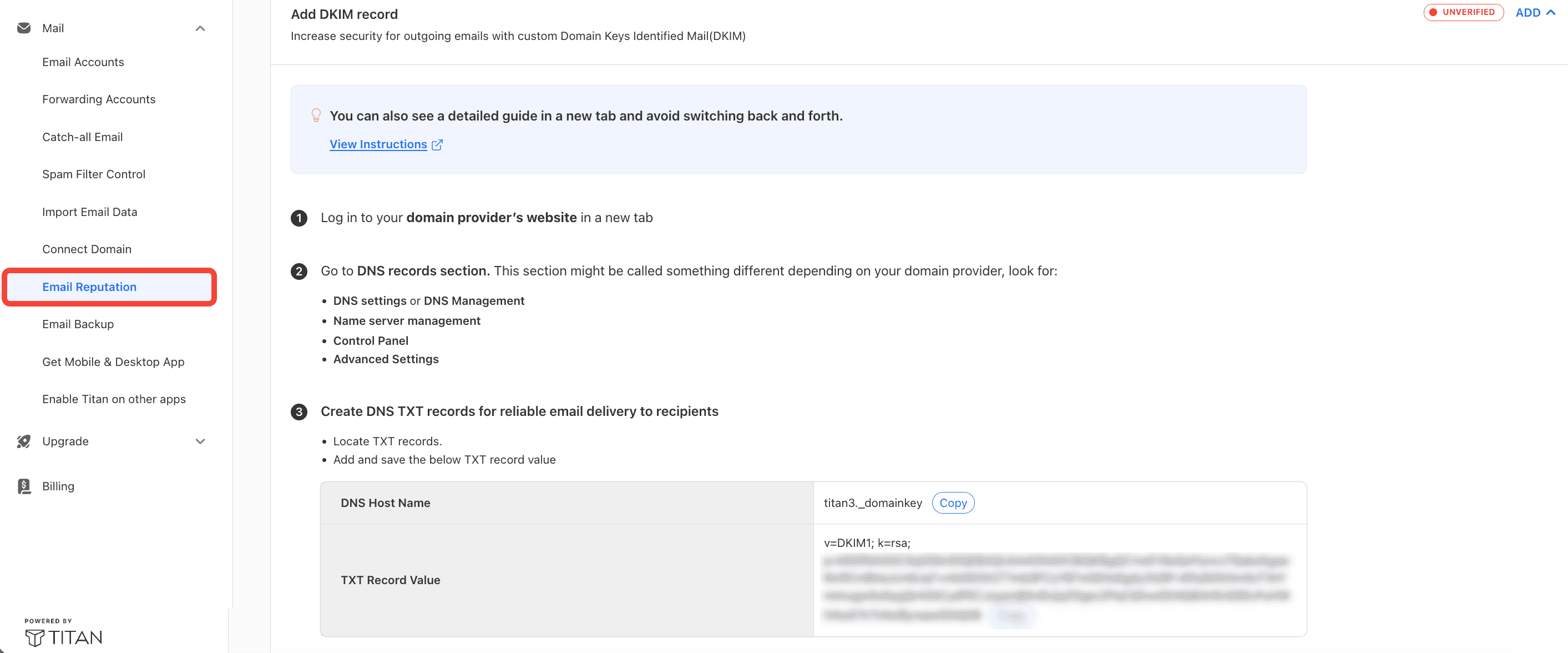Click the lightbulb tip icon
1568x653 pixels.
(x=316, y=115)
